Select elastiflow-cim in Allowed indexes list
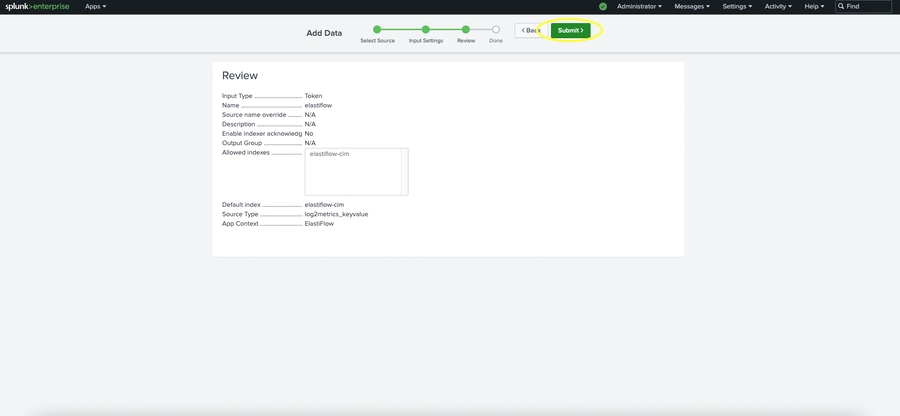The image size is (900, 416). [x=330, y=154]
